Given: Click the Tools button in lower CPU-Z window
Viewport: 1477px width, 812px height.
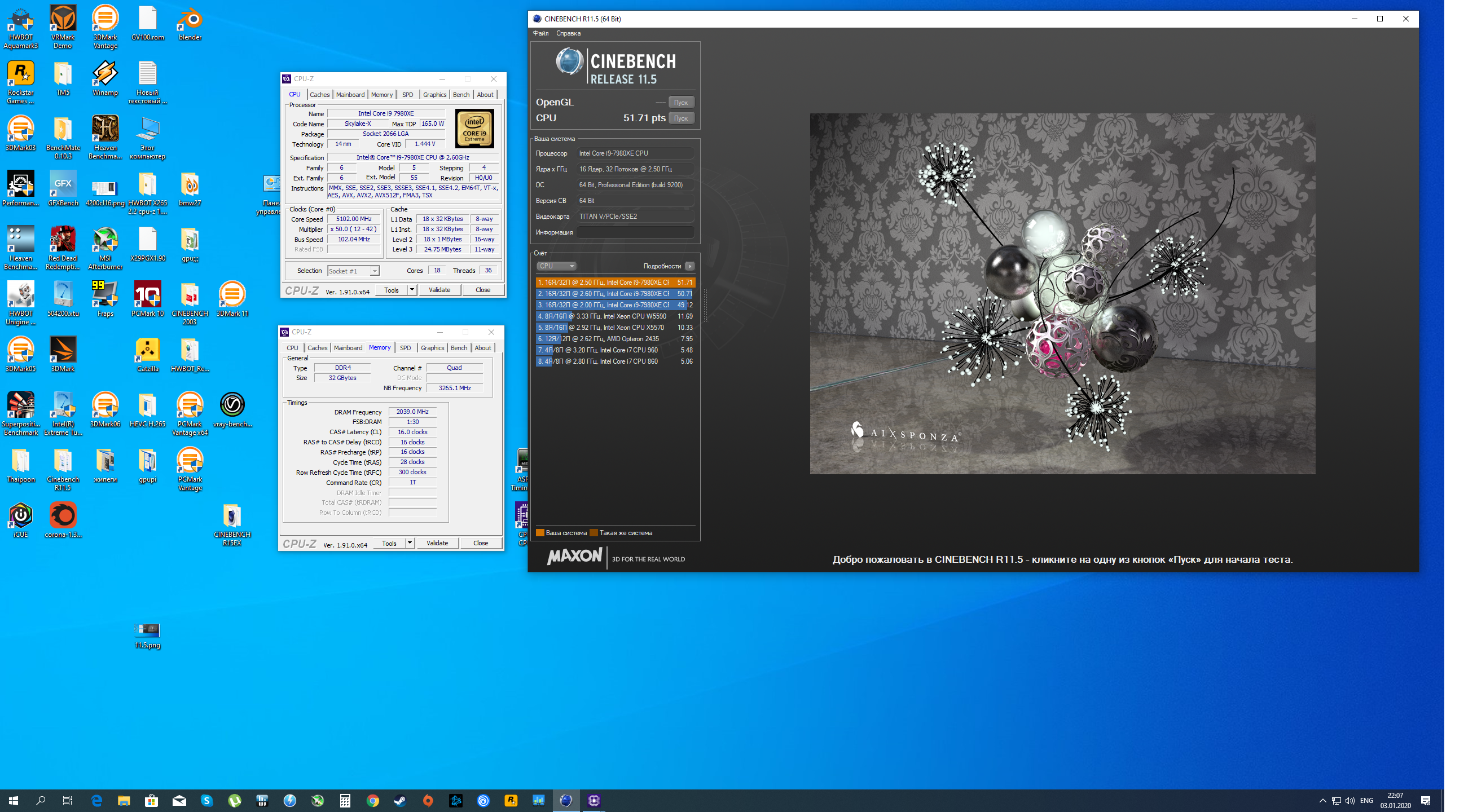Looking at the screenshot, I should coord(389,543).
